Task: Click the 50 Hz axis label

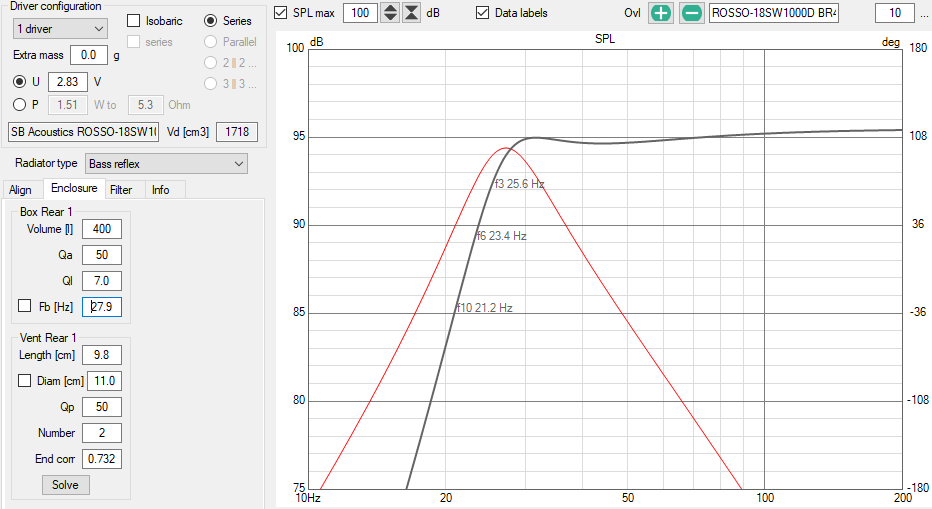Action: coord(628,498)
